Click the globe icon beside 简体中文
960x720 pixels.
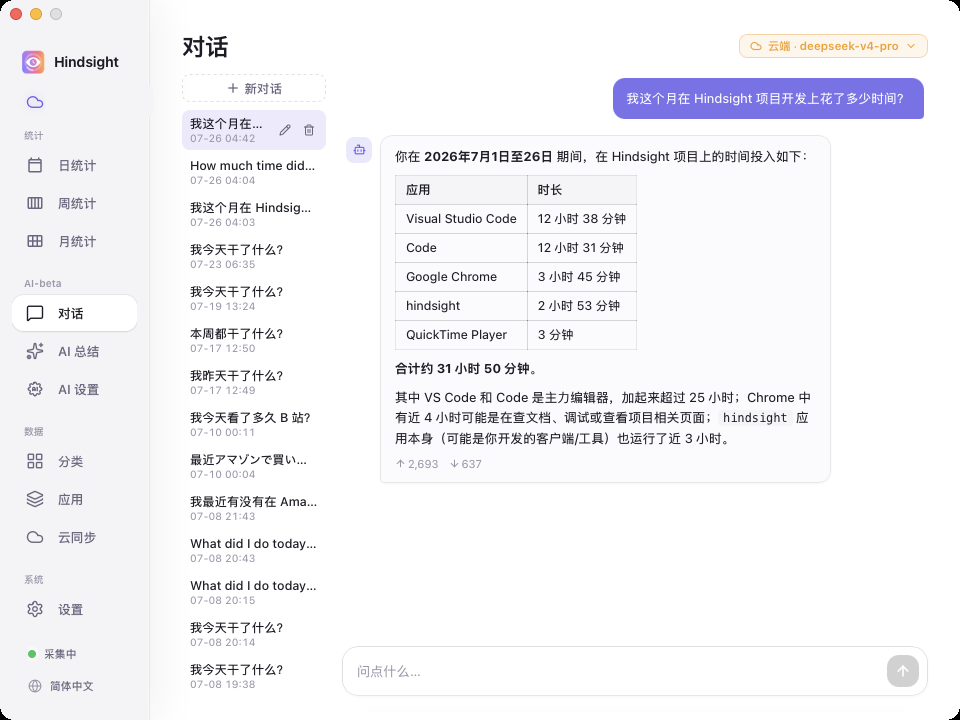(35, 686)
